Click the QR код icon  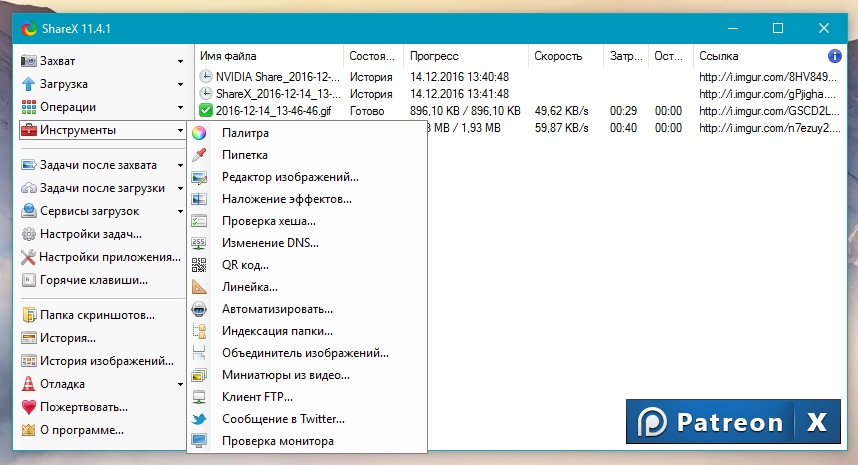coord(199,265)
